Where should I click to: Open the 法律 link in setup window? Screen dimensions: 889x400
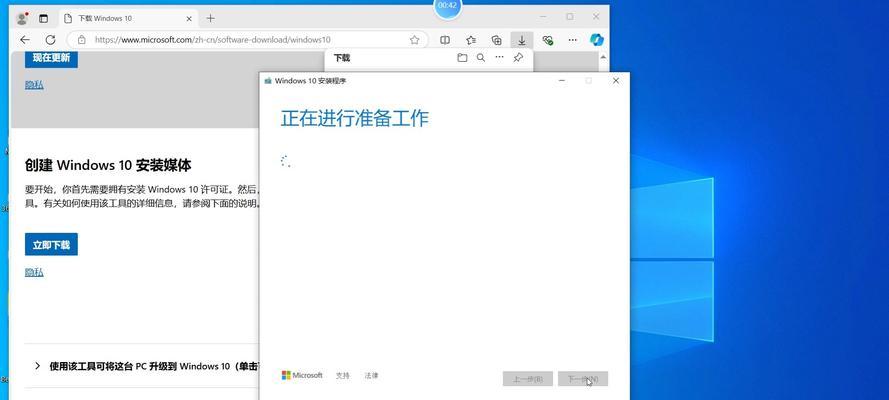[371, 376]
